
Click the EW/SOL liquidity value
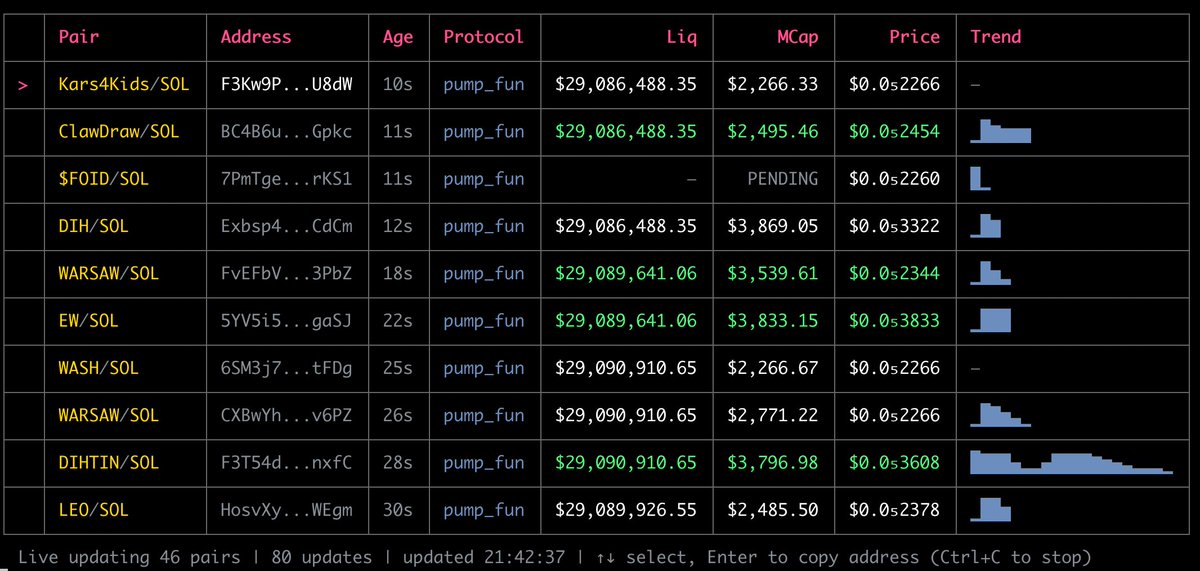(626, 321)
